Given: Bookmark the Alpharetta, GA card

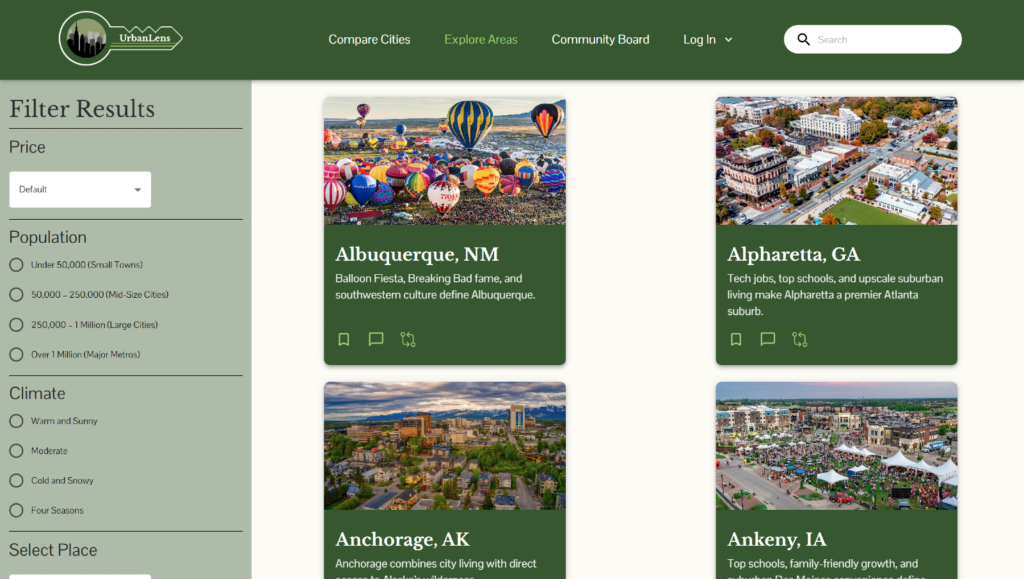Looking at the screenshot, I should tap(735, 339).
